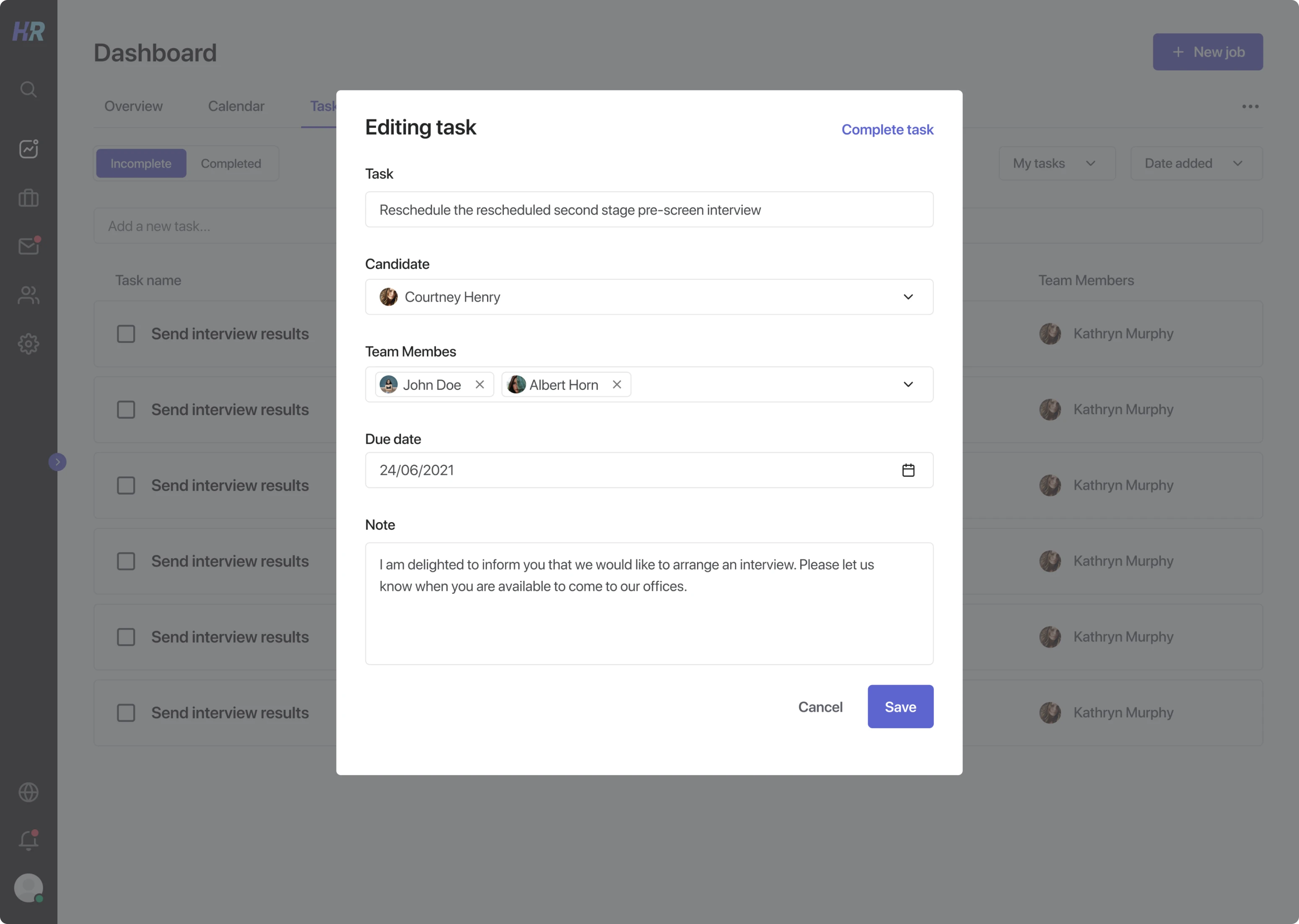Click the search icon in sidebar
This screenshot has width=1299, height=924.
29,89
